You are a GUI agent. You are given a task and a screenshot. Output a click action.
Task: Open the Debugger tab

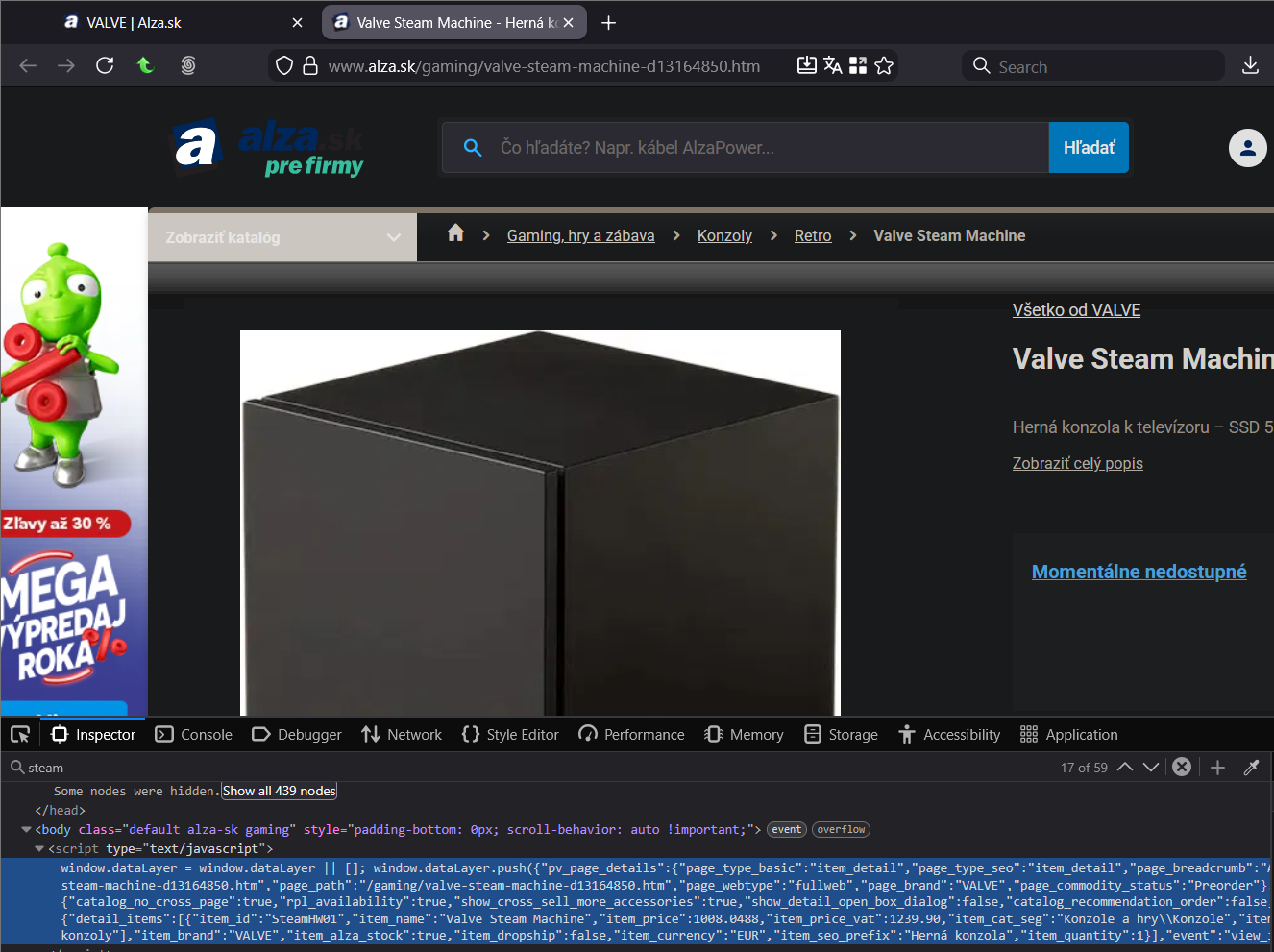296,735
